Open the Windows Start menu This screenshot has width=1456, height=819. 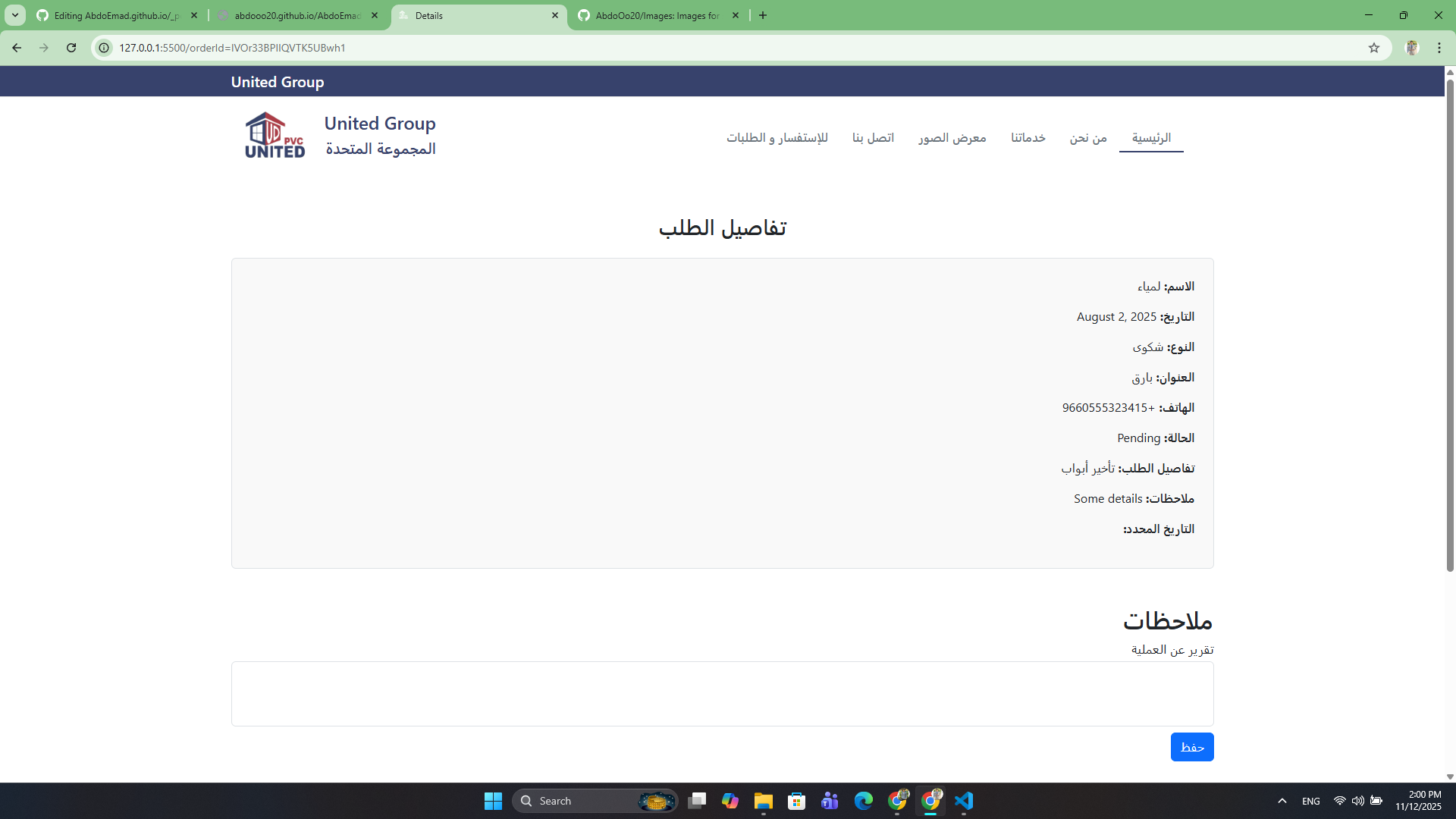[493, 800]
